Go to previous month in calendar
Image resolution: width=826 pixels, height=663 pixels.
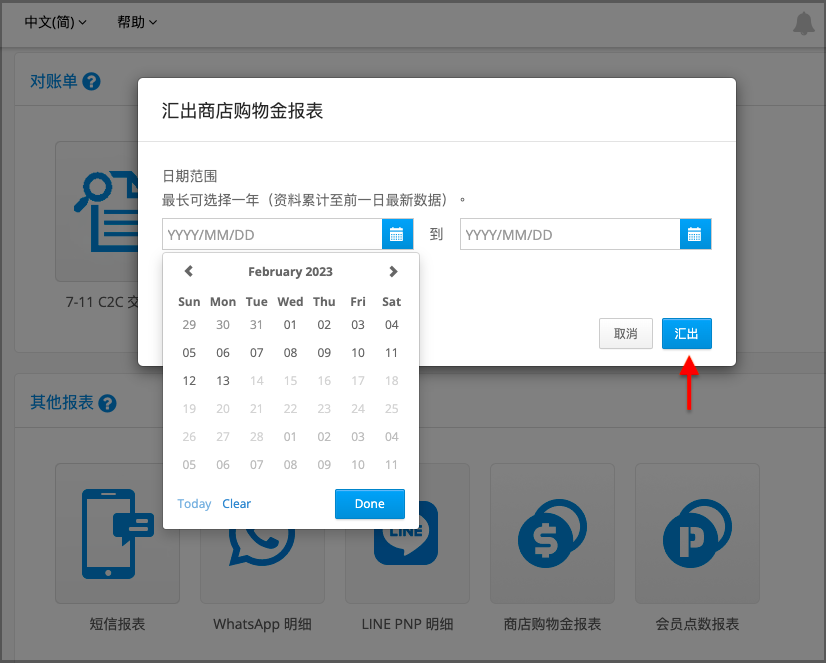click(189, 271)
